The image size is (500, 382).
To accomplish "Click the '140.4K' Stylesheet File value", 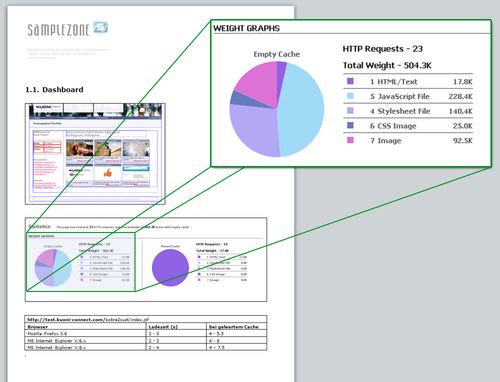I will click(461, 111).
